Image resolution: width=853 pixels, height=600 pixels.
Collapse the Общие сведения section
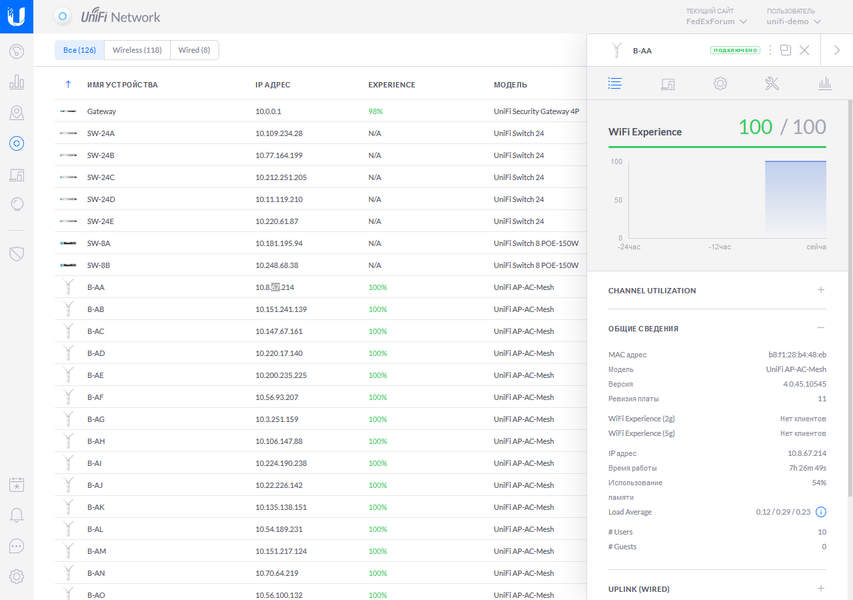click(820, 327)
